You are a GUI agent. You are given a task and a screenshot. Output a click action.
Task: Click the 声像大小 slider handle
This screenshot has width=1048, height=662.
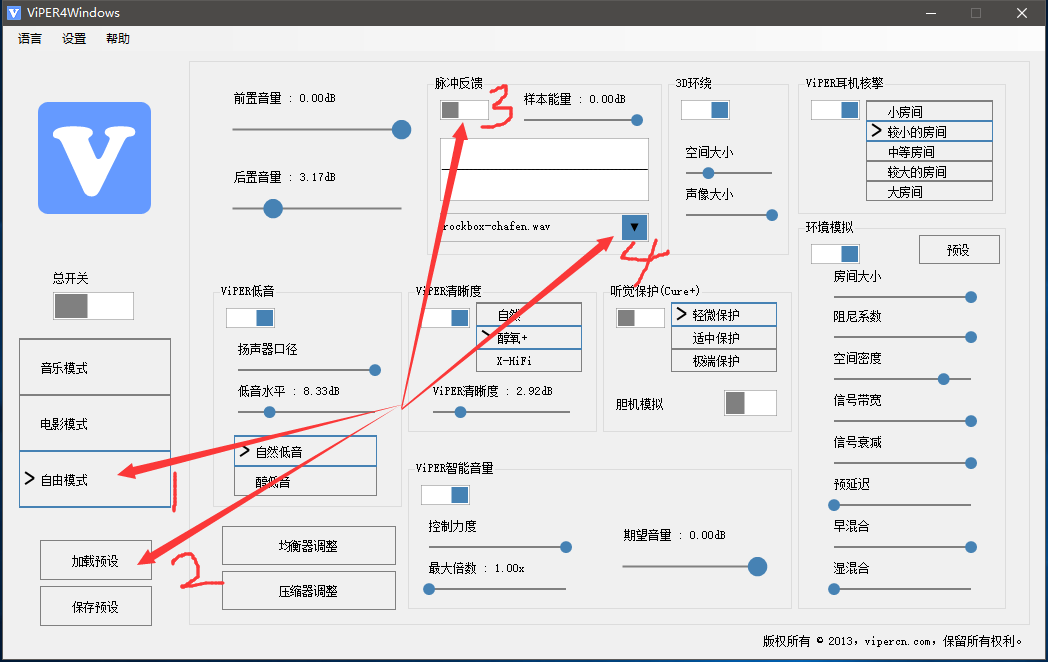click(772, 215)
